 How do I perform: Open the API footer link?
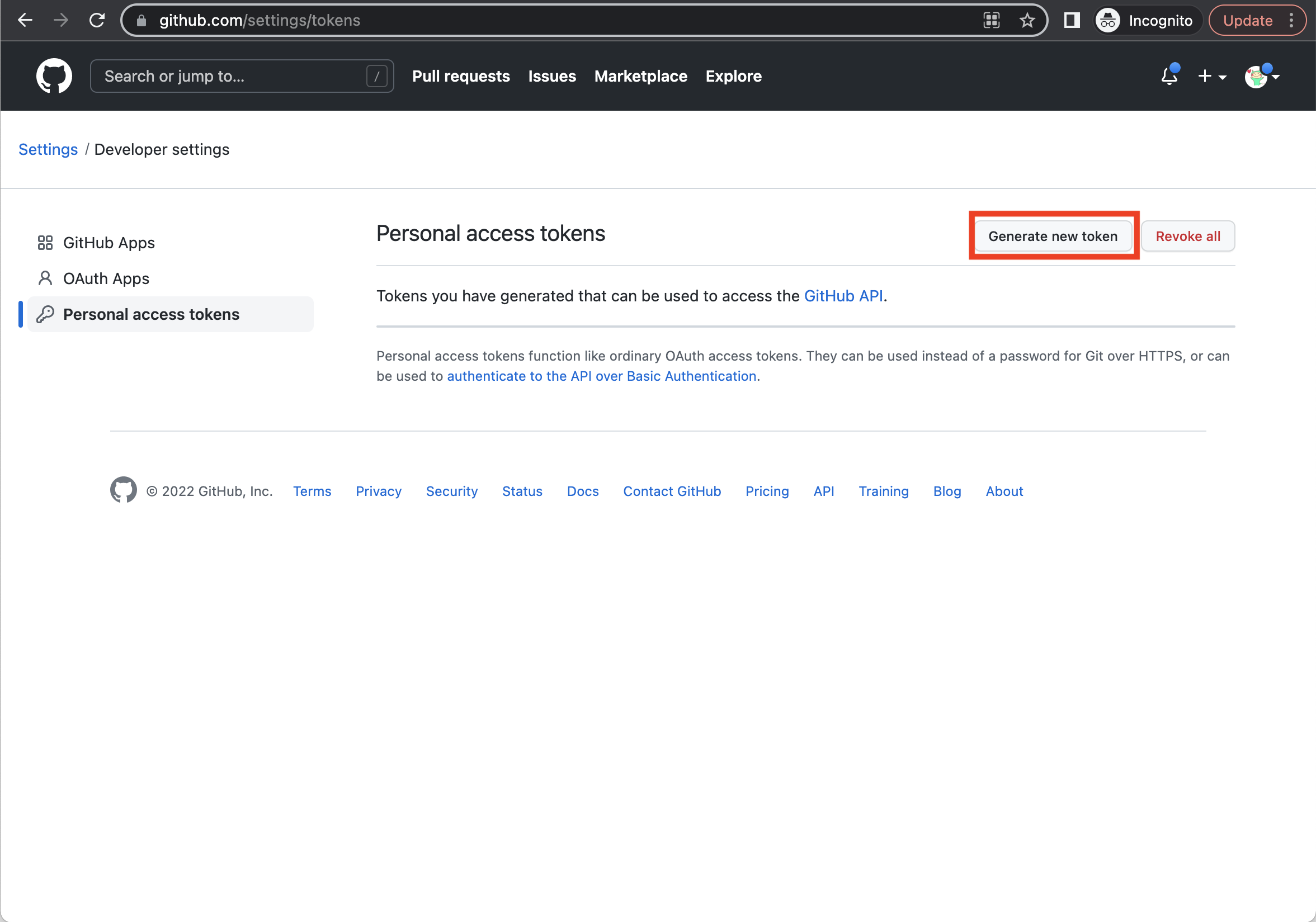[824, 491]
